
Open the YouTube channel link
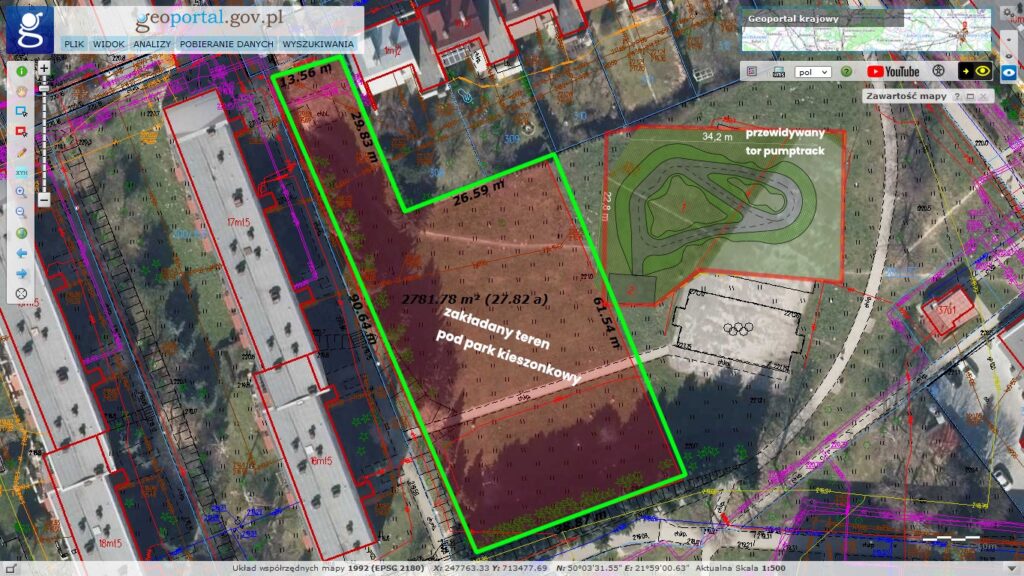click(893, 72)
